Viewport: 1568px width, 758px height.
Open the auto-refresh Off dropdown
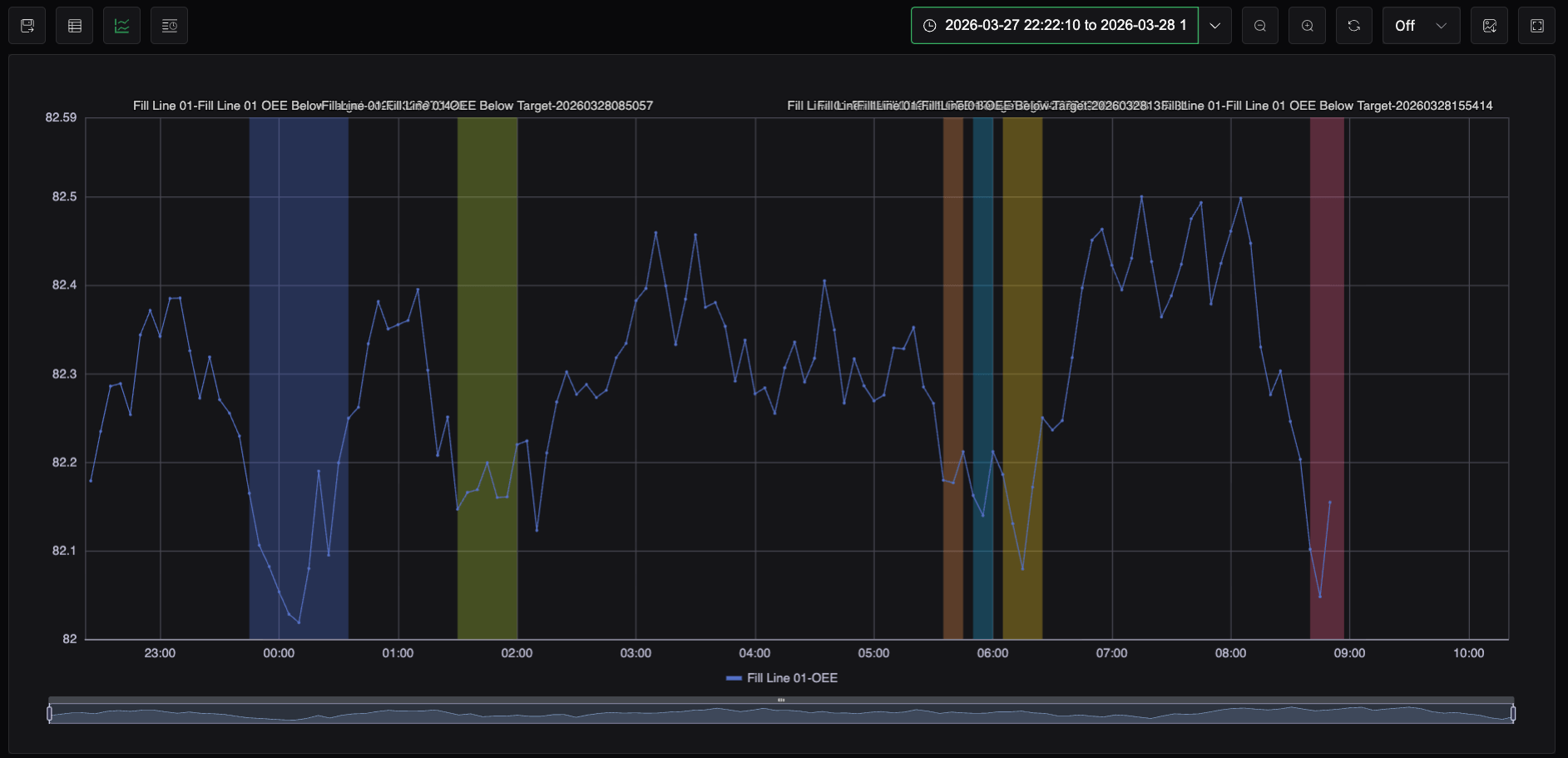tap(1421, 26)
